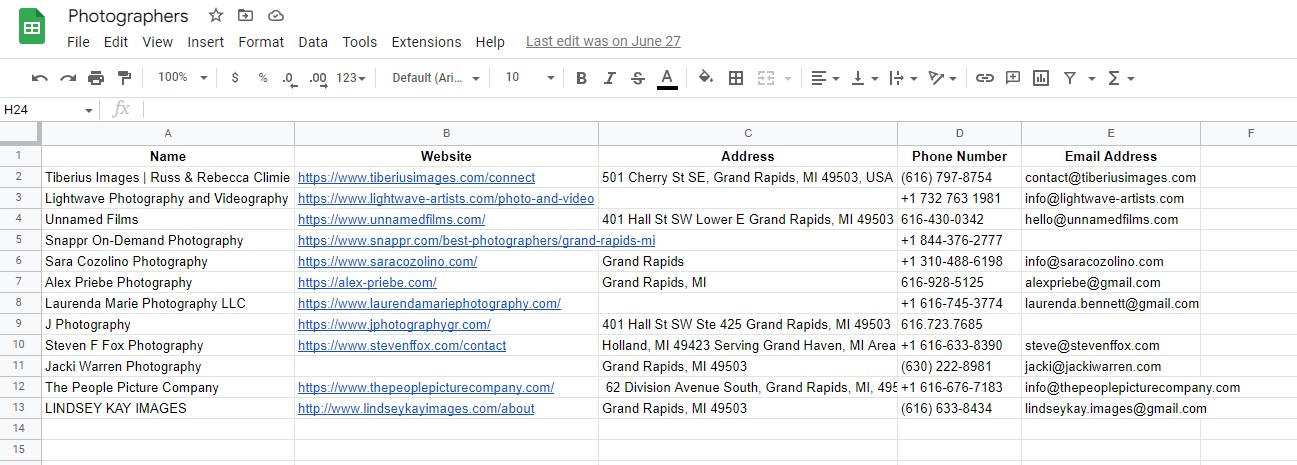Open the saracozolino.com link

click(387, 261)
